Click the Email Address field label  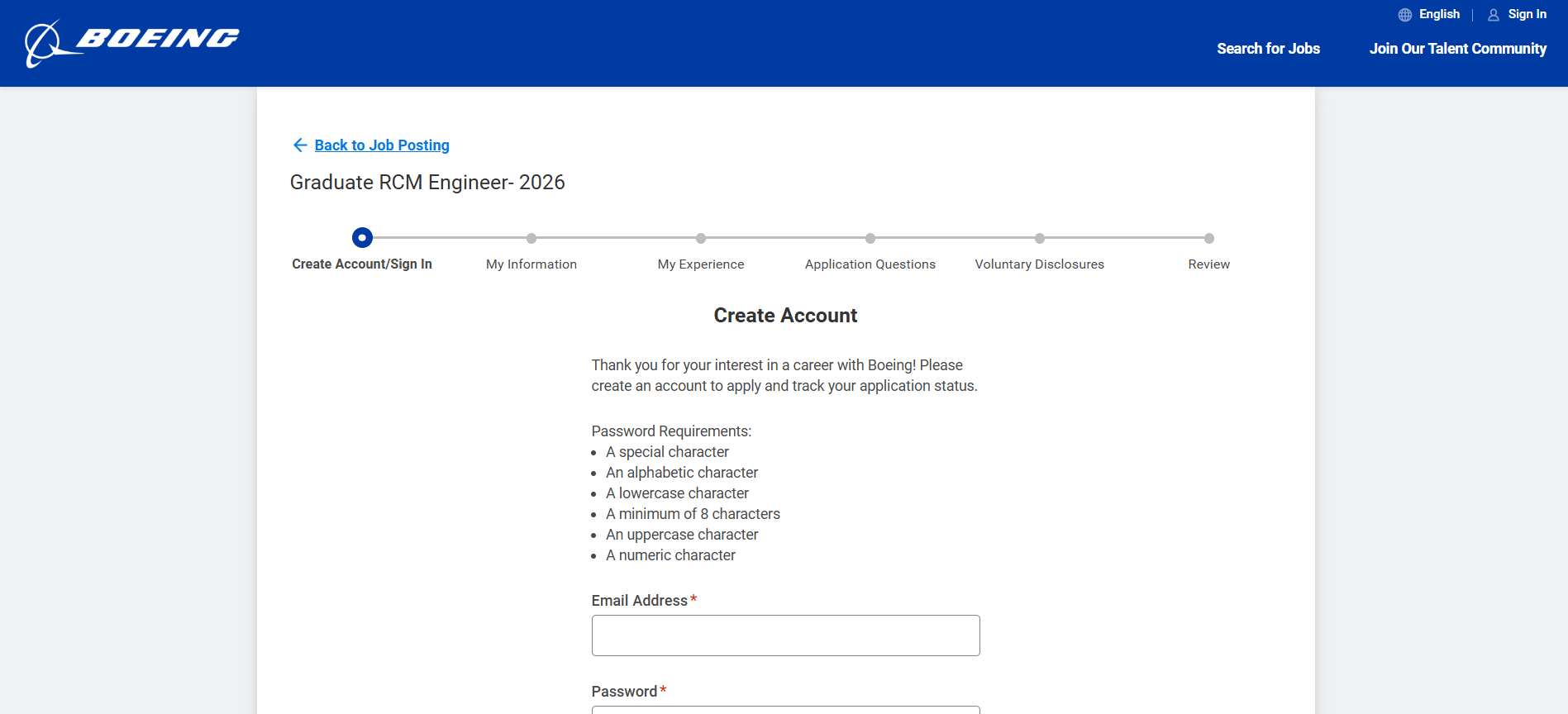pos(640,601)
